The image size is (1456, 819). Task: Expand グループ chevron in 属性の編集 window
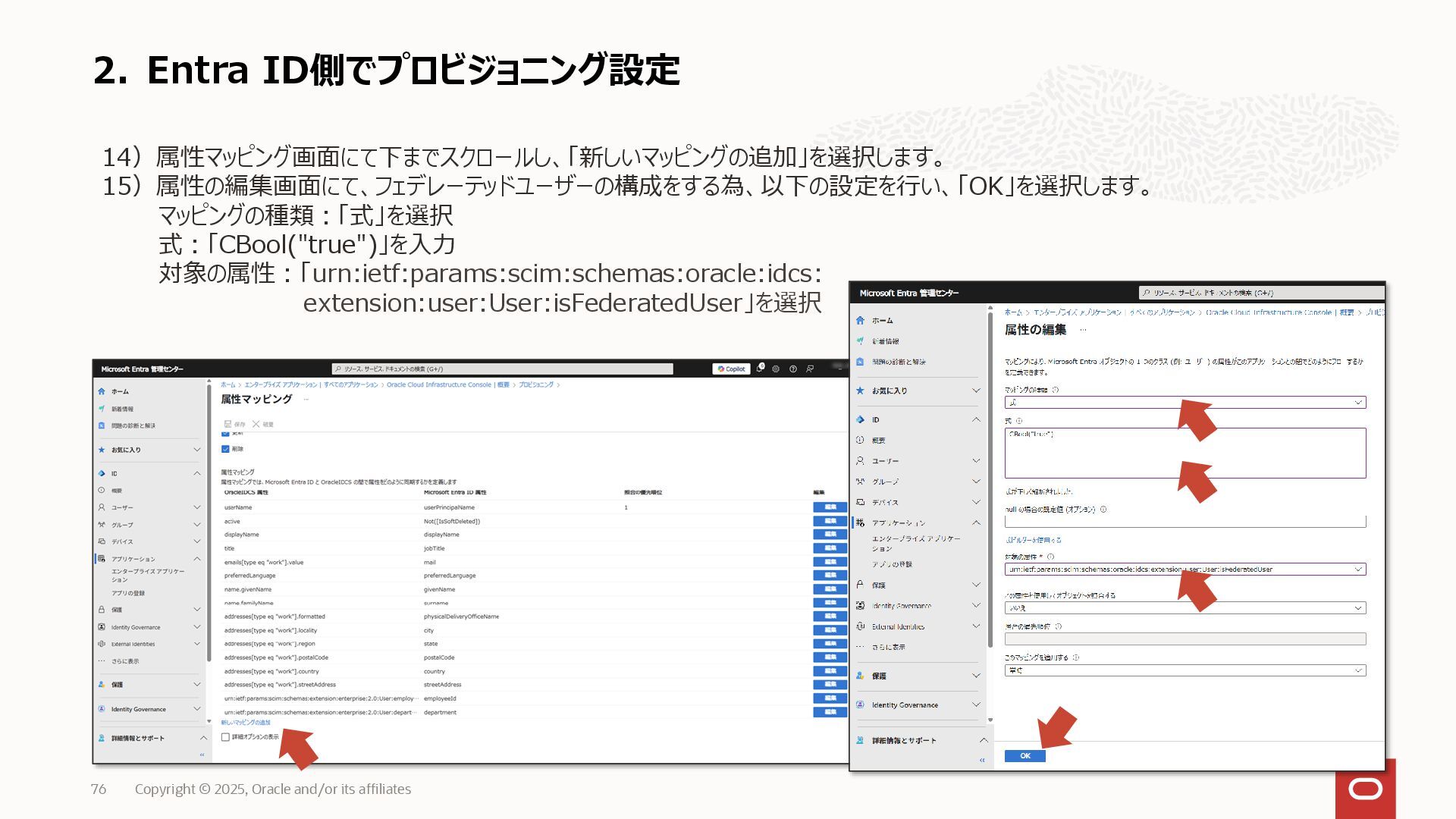976,482
